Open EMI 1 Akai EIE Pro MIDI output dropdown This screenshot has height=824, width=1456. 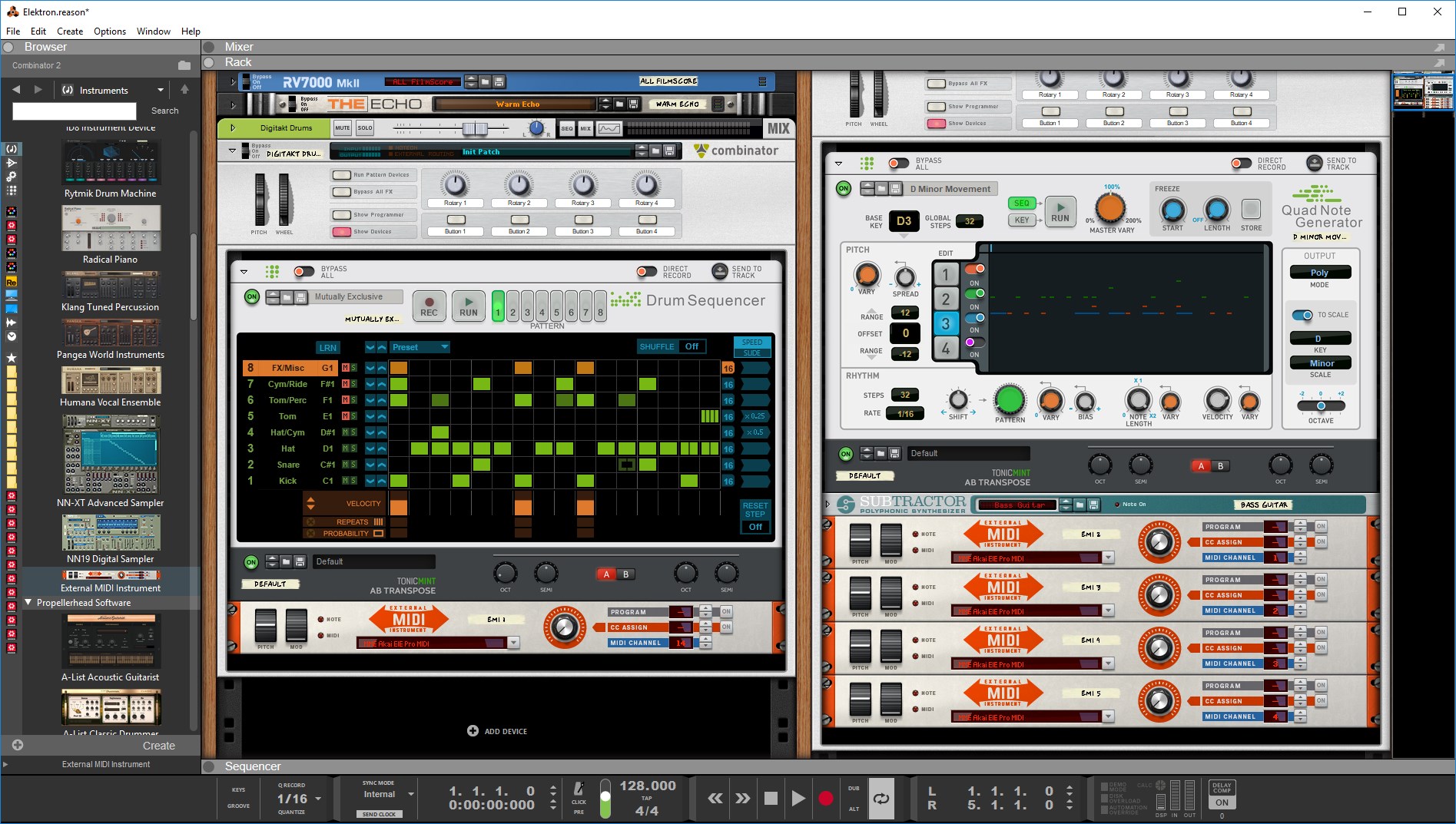513,644
